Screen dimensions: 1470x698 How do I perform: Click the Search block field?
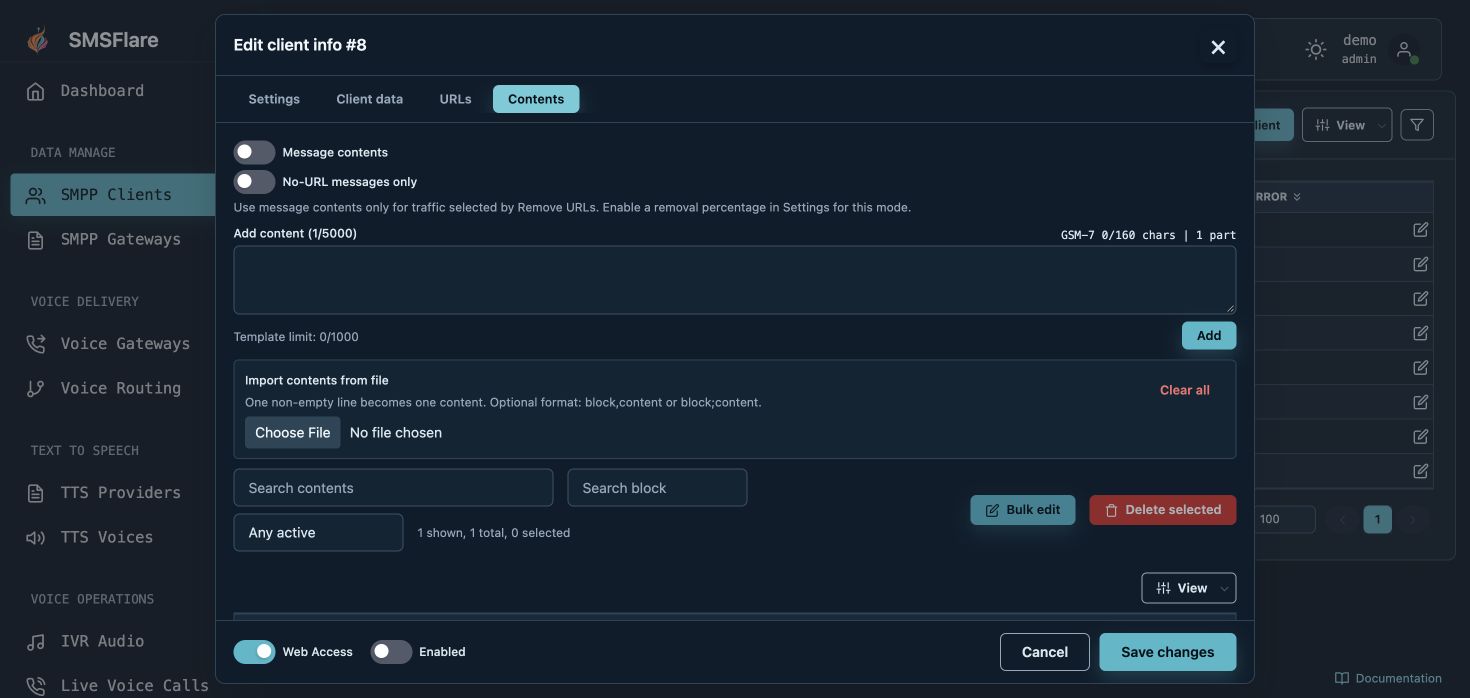(x=657, y=488)
